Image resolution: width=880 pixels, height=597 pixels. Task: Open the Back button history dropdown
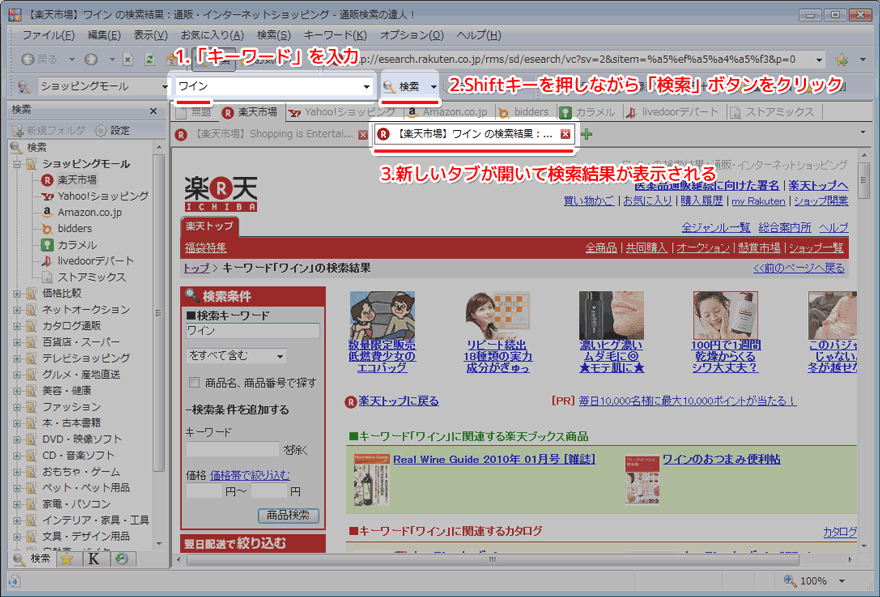(x=71, y=59)
